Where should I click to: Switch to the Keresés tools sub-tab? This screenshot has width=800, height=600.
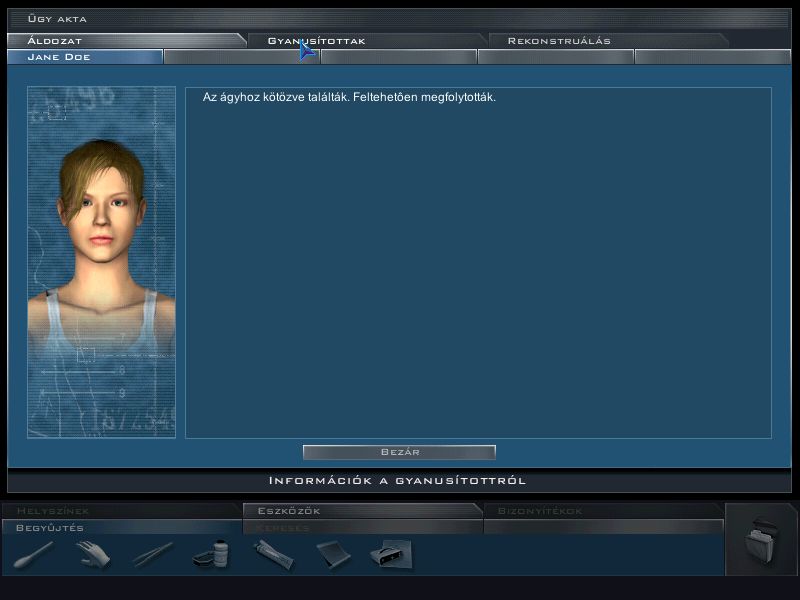[x=283, y=527]
